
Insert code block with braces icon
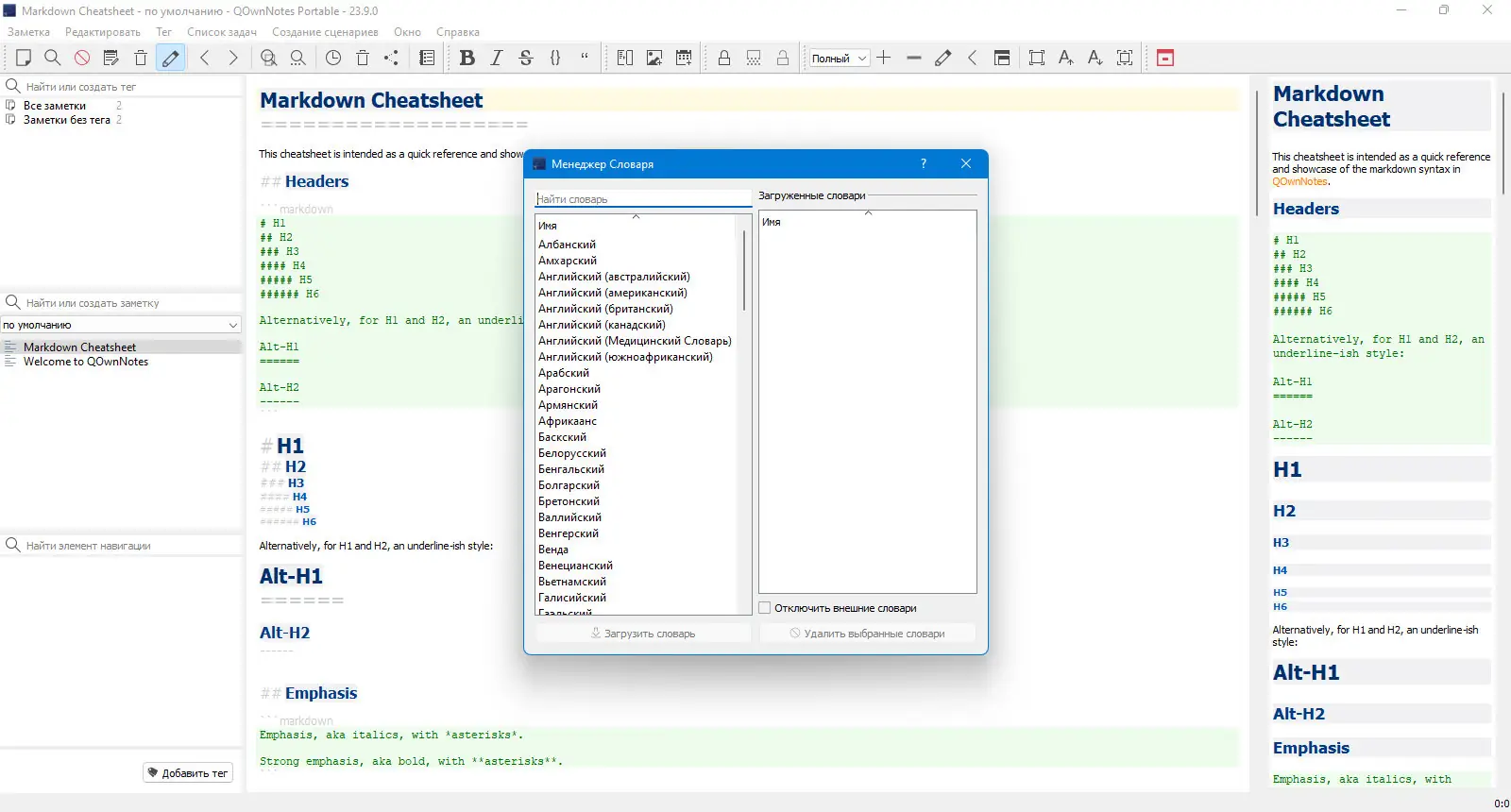(555, 58)
